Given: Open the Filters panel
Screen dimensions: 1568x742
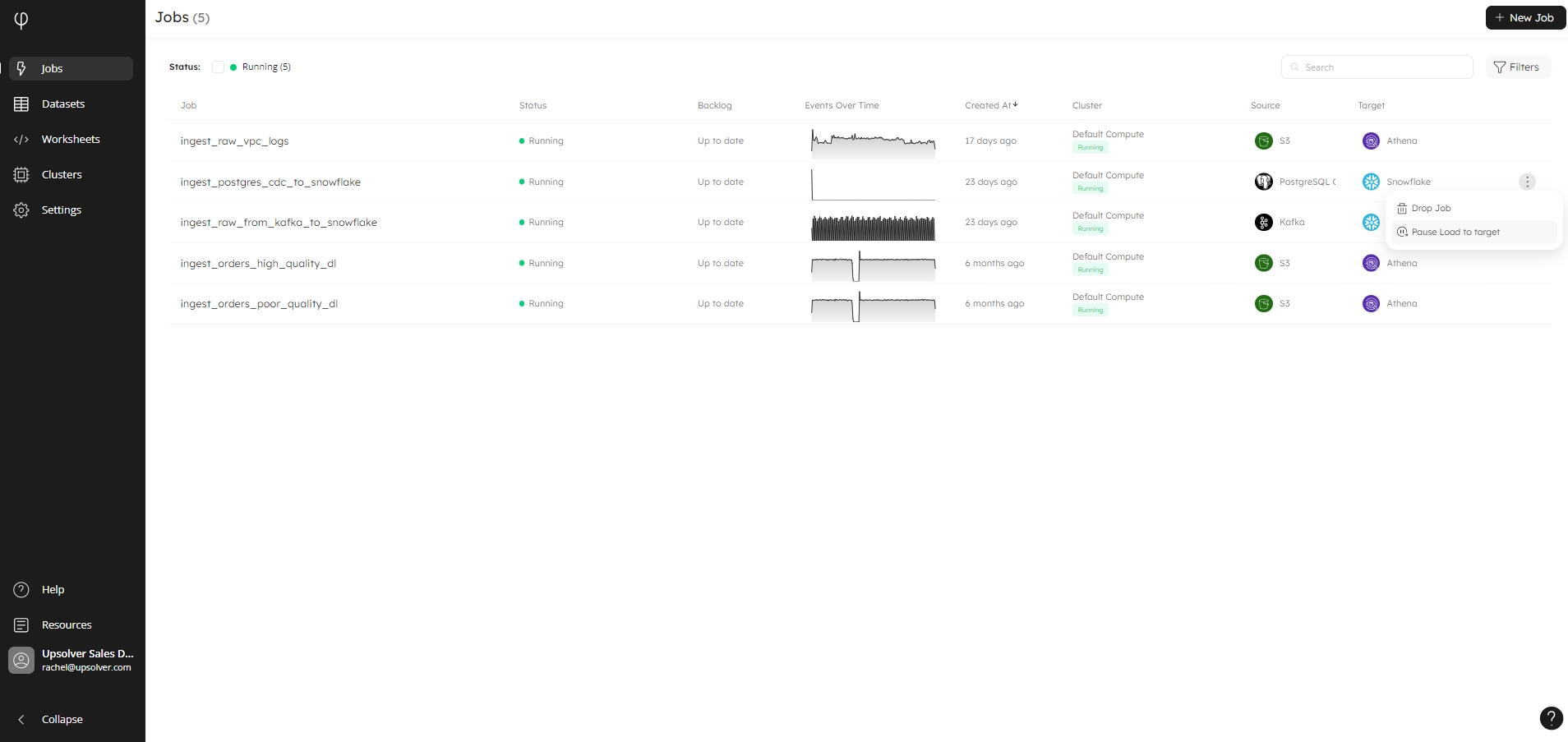Looking at the screenshot, I should pos(1517,67).
